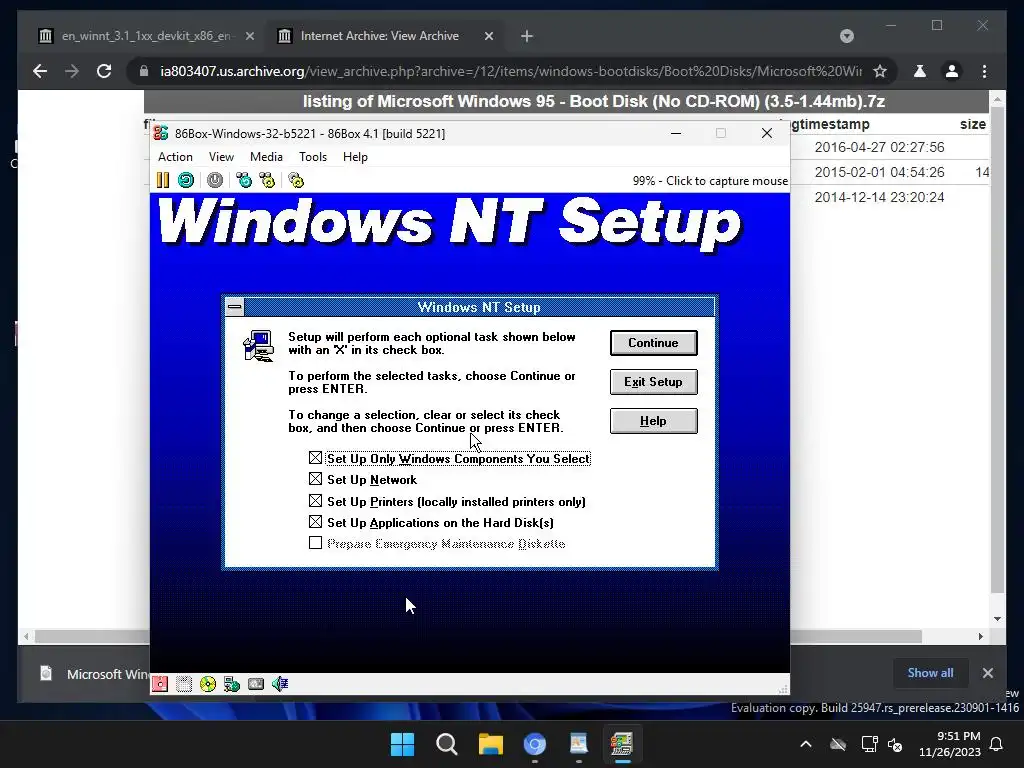Click the hard disk status icon

coord(256,684)
